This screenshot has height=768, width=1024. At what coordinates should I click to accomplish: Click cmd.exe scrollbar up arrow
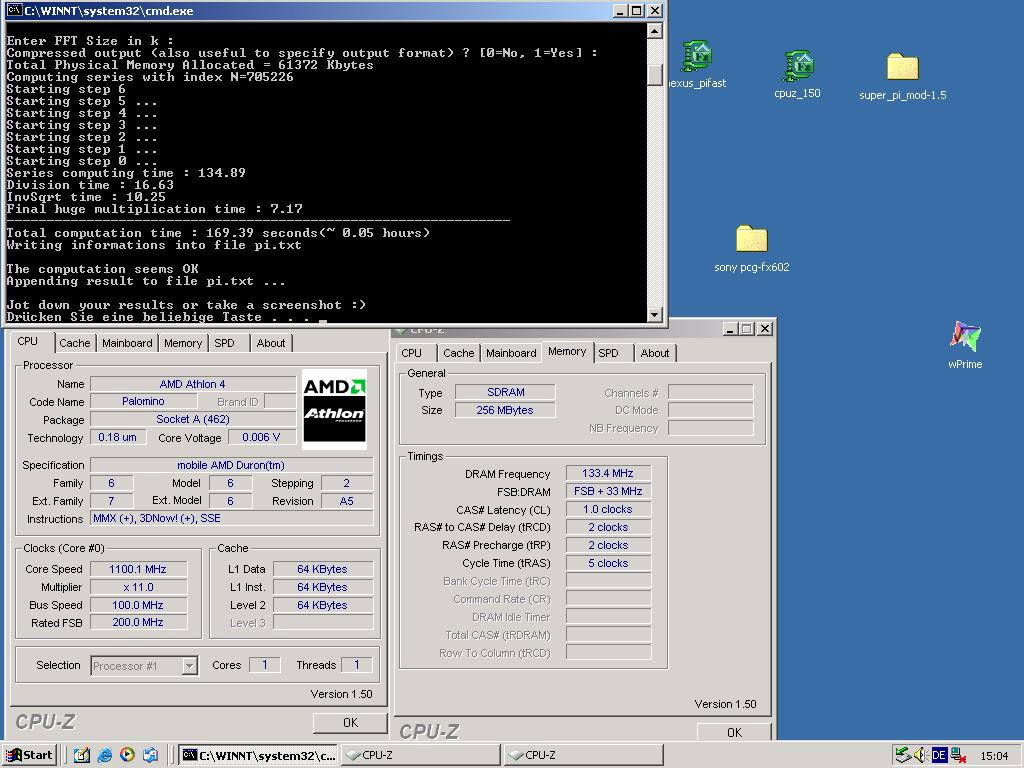[x=655, y=31]
